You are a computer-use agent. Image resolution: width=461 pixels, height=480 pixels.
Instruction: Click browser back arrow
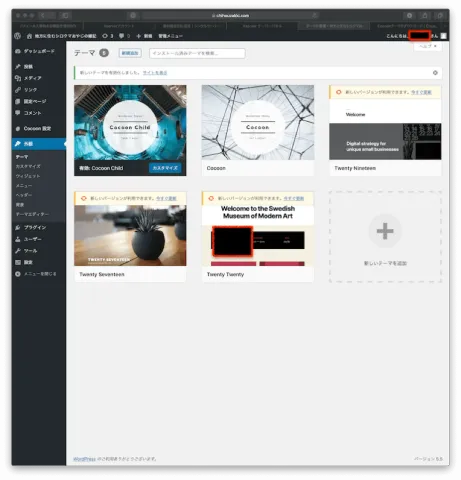pyautogui.click(x=43, y=15)
